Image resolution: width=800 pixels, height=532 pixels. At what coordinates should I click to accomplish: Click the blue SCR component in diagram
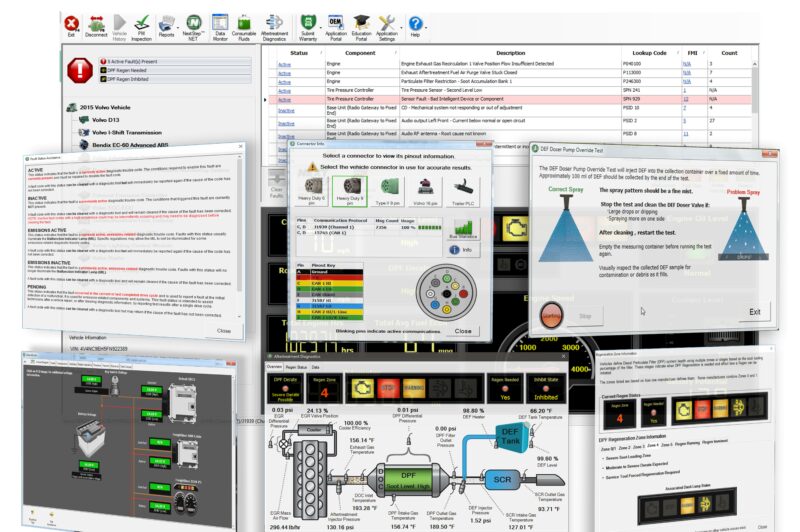click(502, 479)
